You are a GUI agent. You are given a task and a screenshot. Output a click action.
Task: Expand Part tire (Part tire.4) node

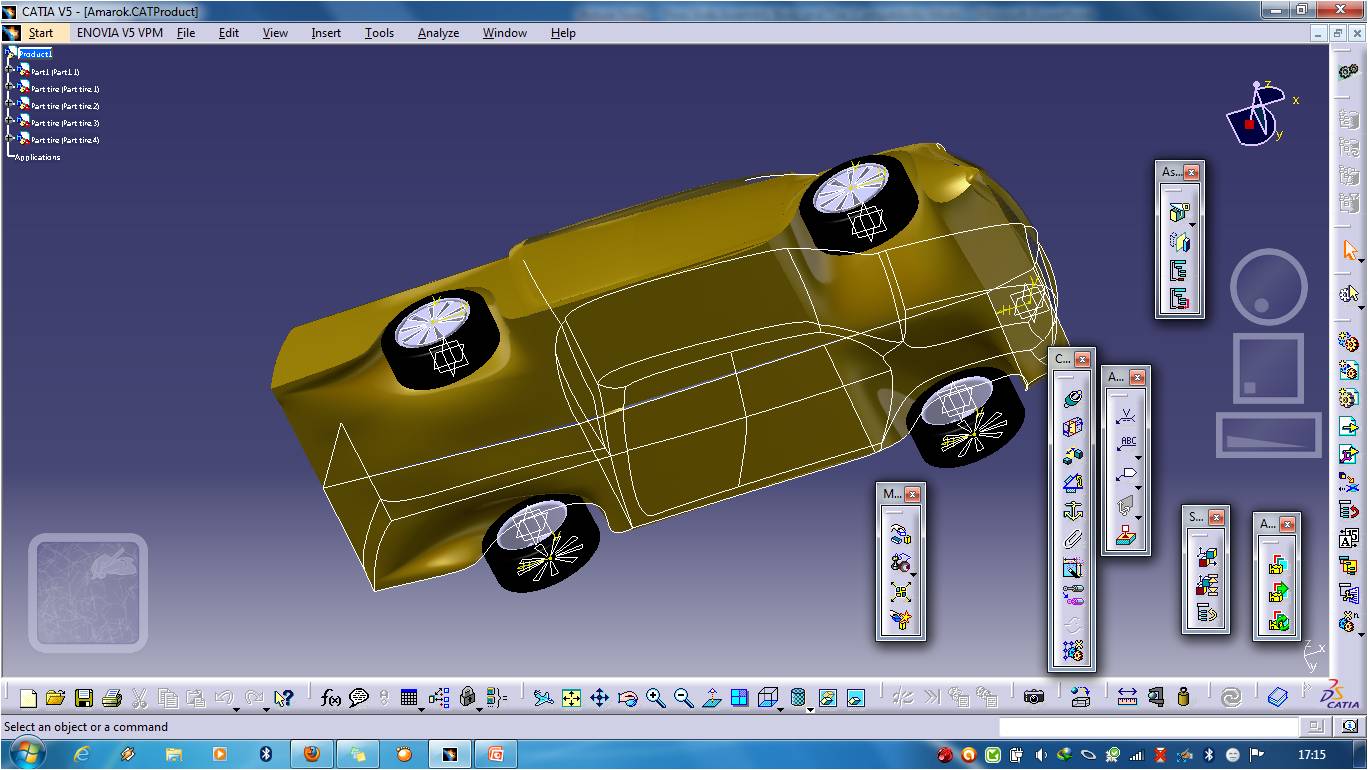[x=9, y=139]
